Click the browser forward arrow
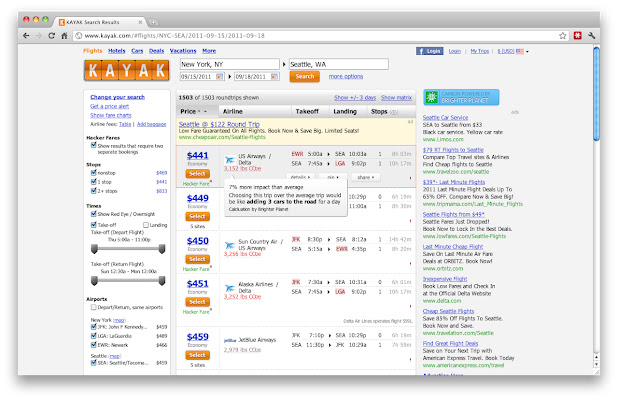 pyautogui.click(x=39, y=36)
